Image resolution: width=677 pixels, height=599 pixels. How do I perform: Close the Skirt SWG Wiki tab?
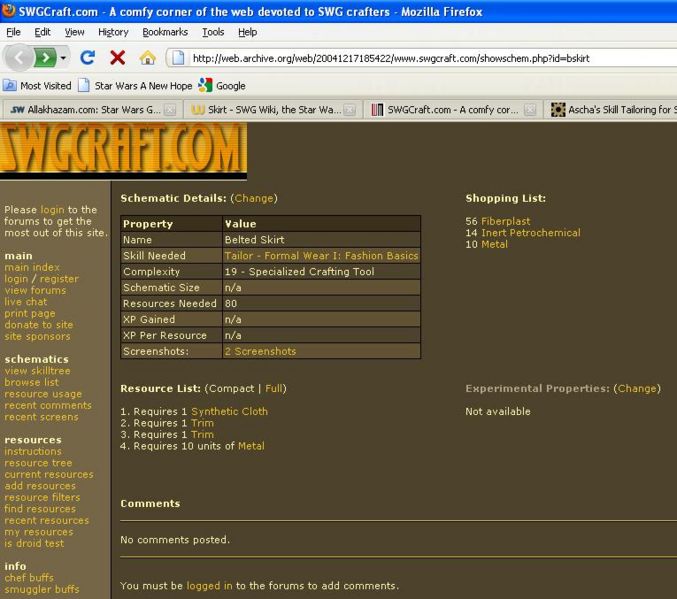coord(350,110)
